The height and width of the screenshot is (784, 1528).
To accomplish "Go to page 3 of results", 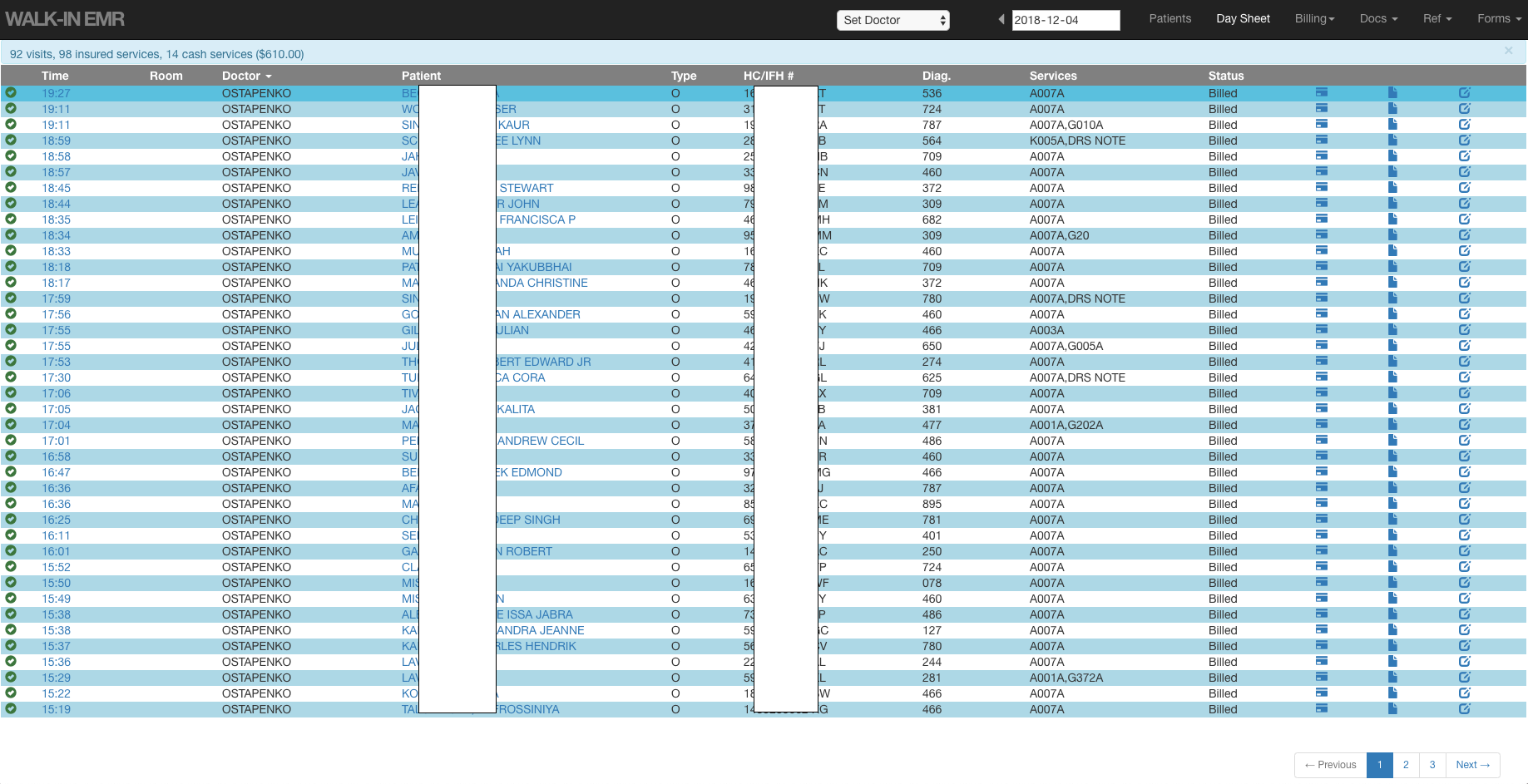I will click(1432, 765).
